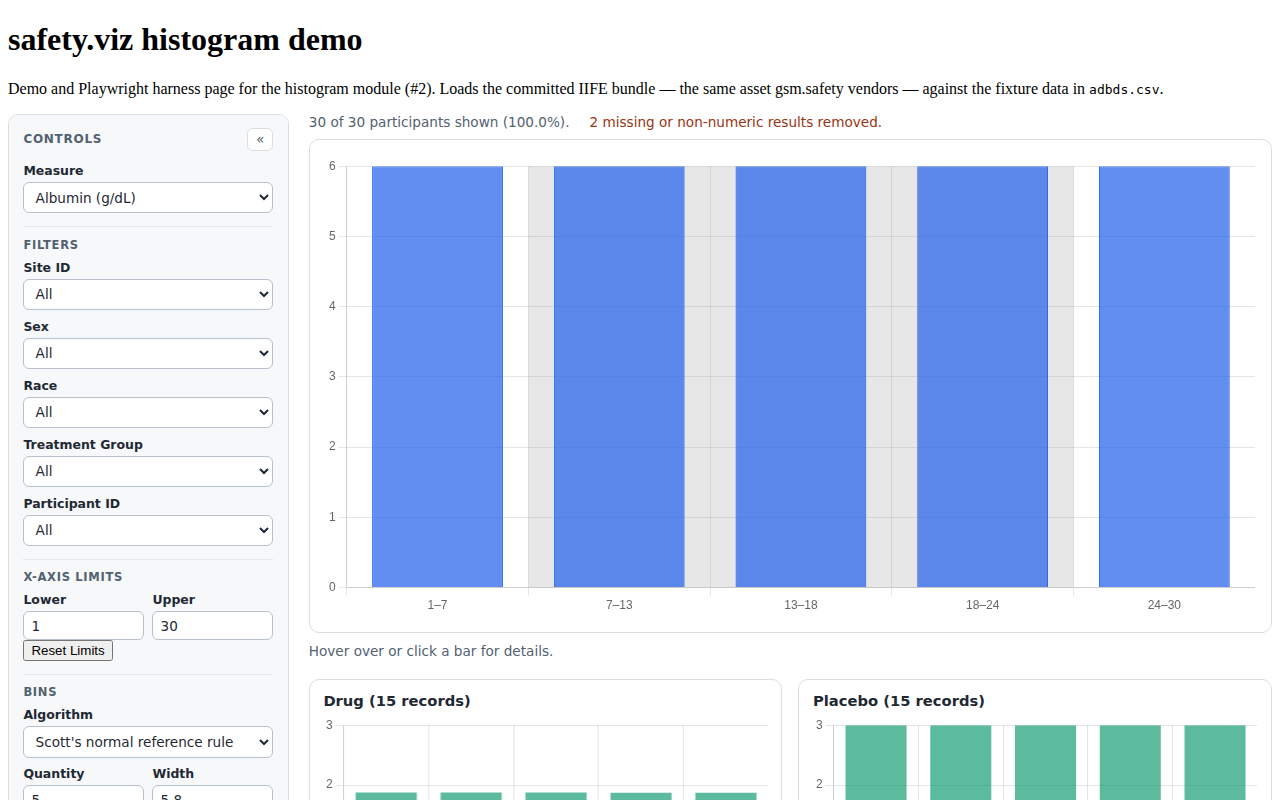
Task: Focus the Lower x-axis limit field
Action: (84, 626)
